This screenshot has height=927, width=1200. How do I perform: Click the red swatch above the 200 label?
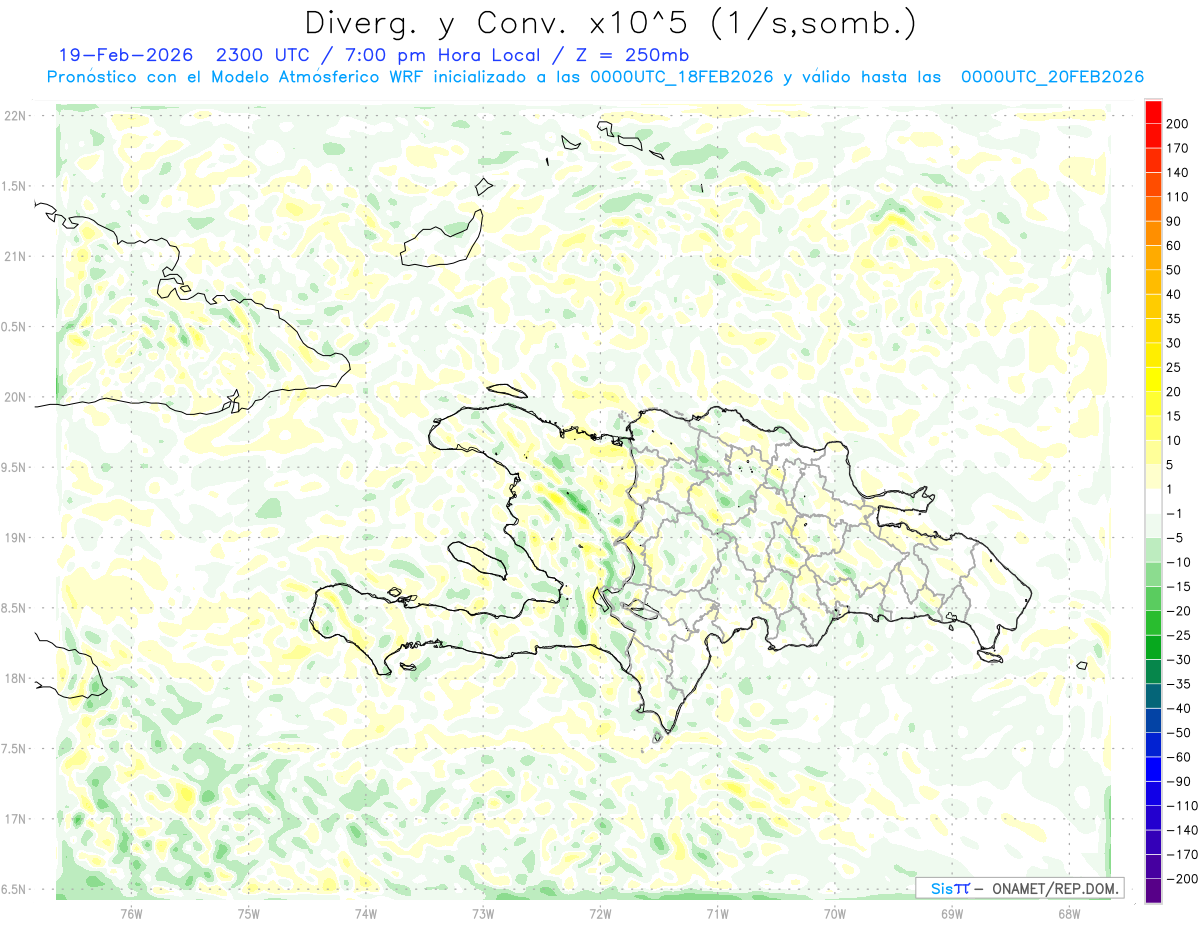coord(1153,111)
